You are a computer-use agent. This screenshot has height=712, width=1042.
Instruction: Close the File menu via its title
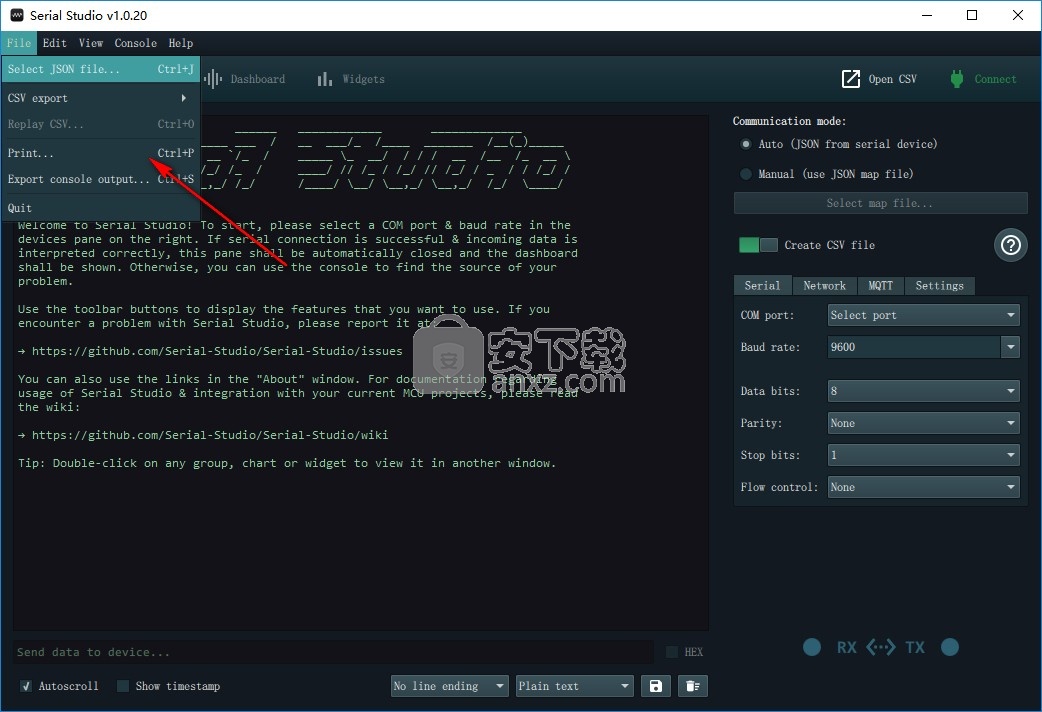click(19, 43)
